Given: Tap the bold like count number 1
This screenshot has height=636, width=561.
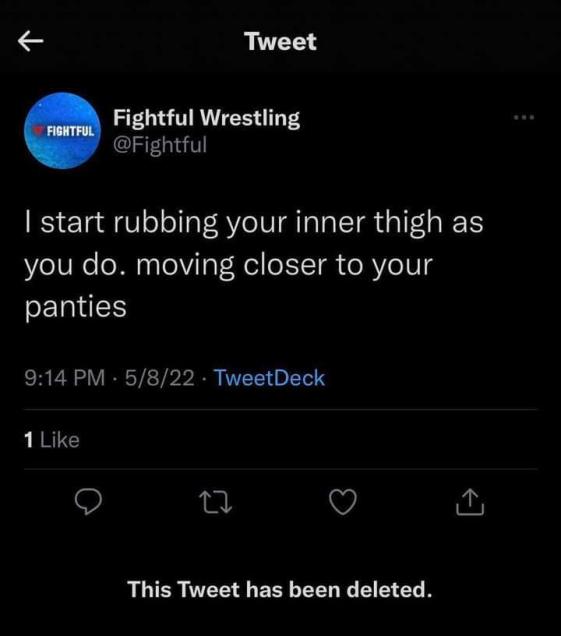Looking at the screenshot, I should (28, 440).
